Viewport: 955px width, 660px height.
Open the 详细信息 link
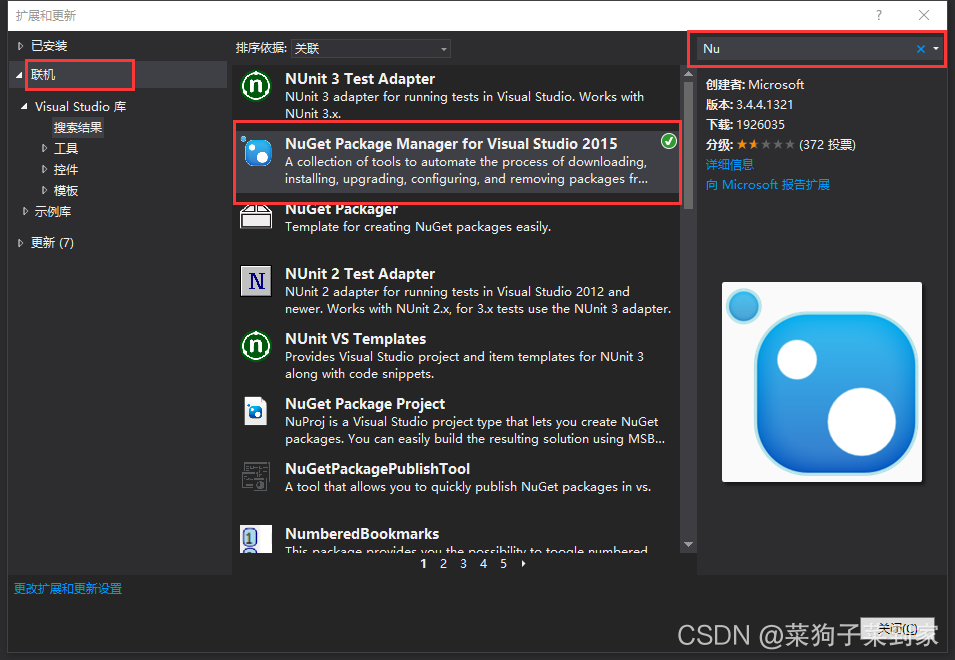point(730,164)
